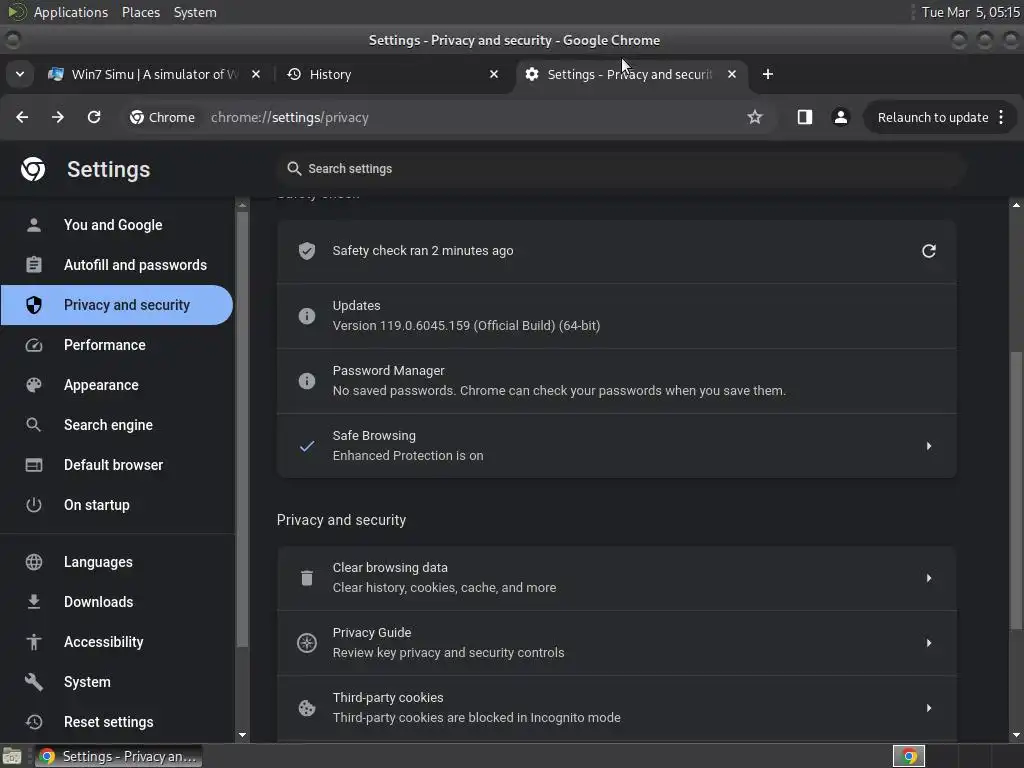Screen dimensions: 1024x768
Task: Open the tab search dropdown arrow
Action: (20, 74)
